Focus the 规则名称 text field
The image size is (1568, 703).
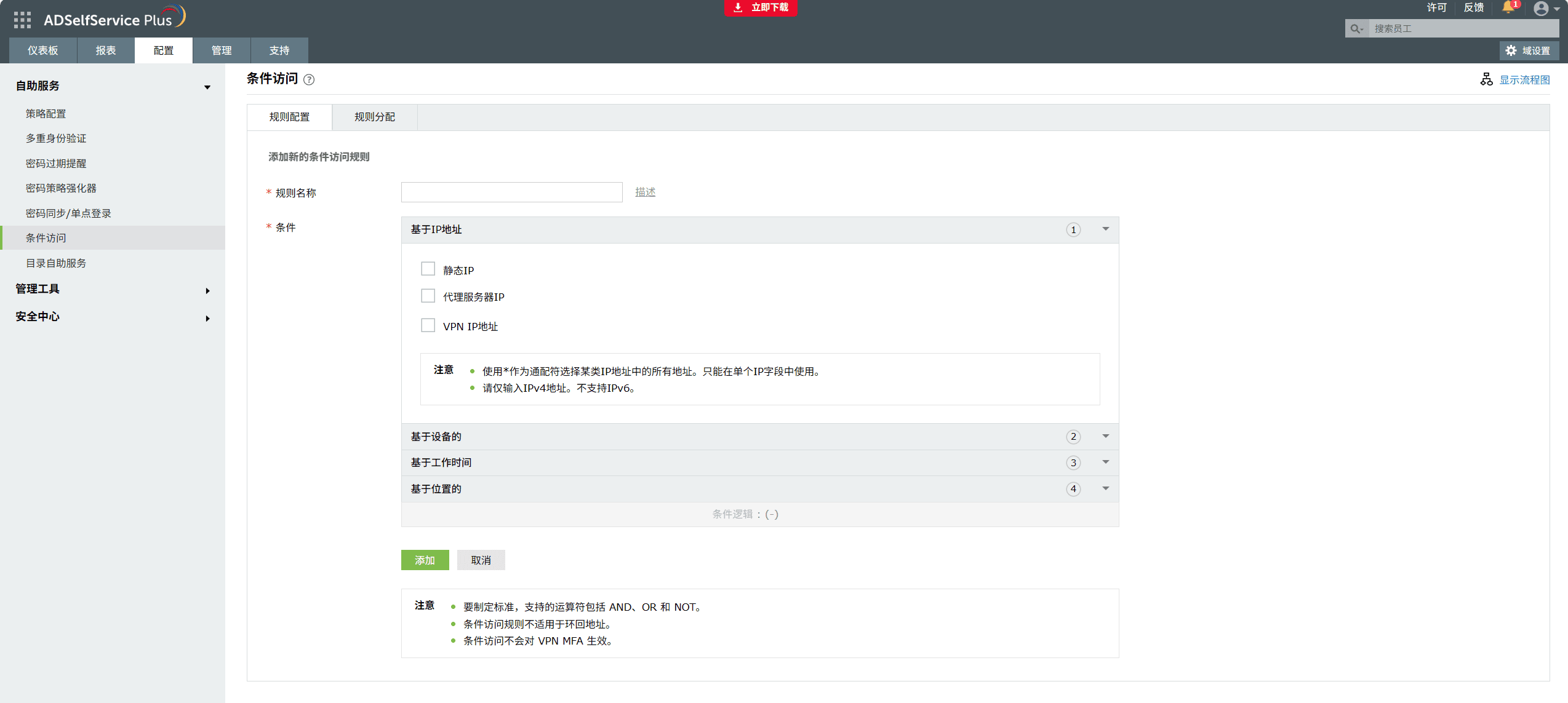click(x=511, y=192)
